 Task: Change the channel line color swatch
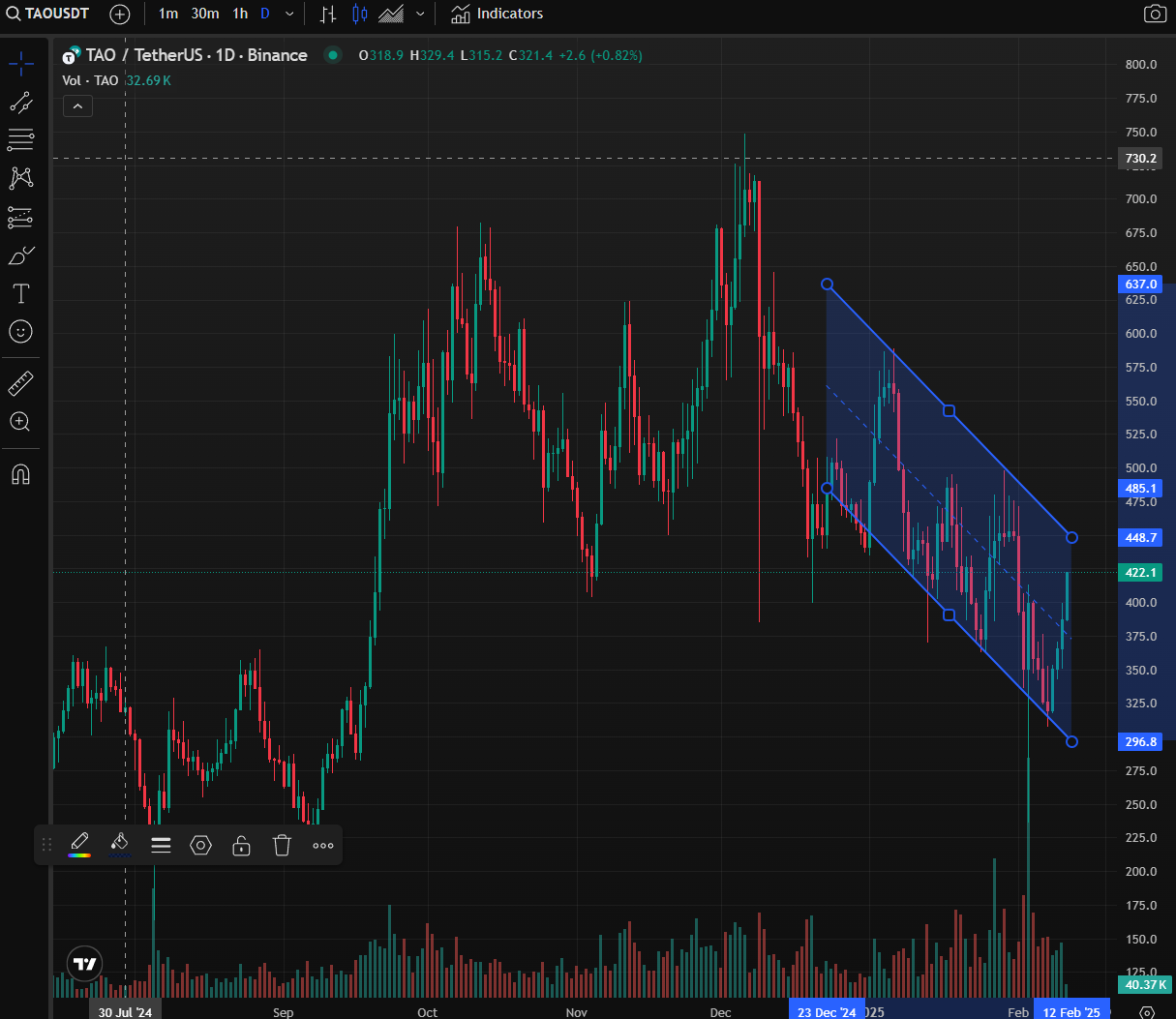[x=79, y=845]
